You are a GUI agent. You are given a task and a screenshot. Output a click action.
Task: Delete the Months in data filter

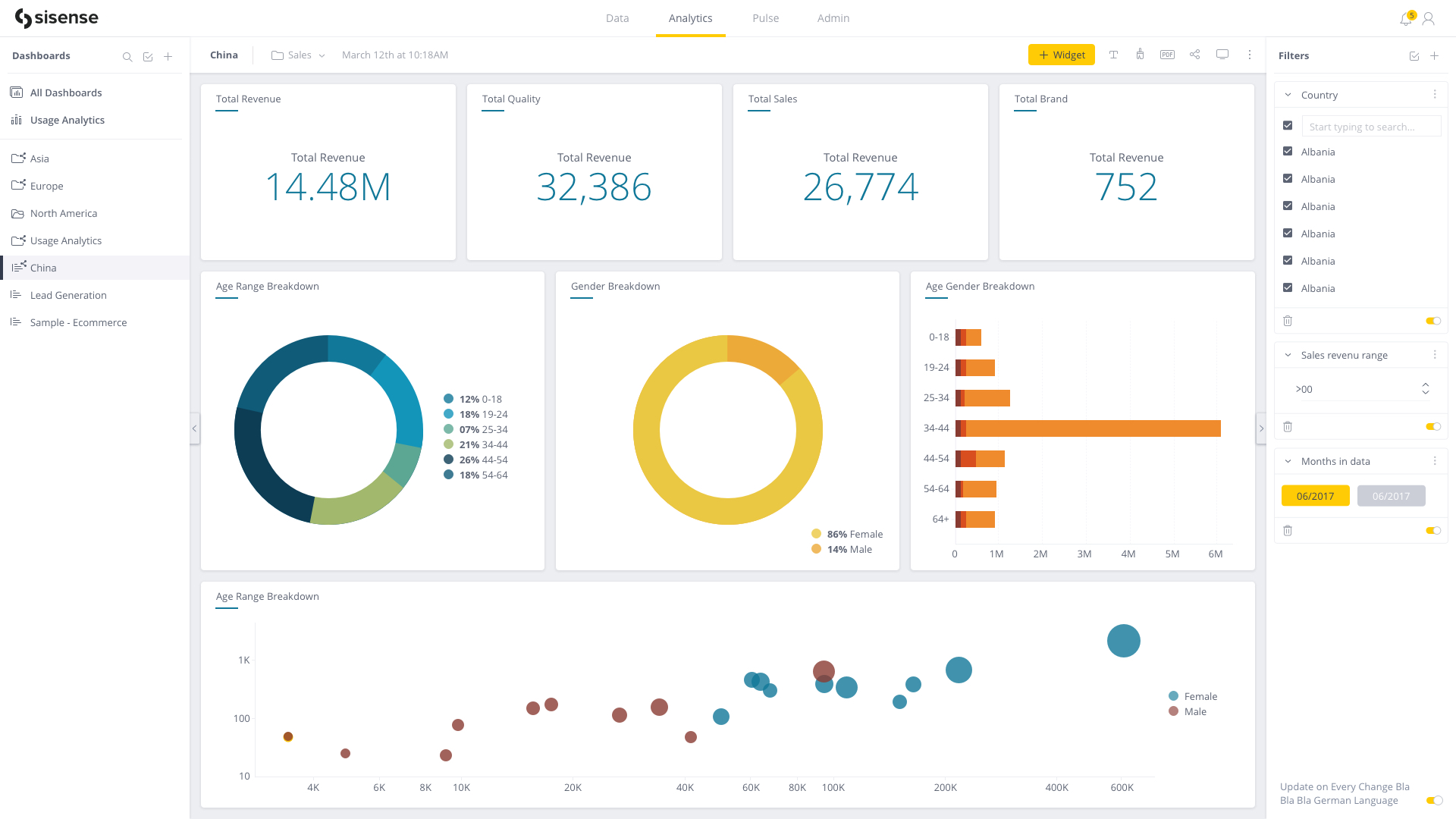pyautogui.click(x=1288, y=531)
